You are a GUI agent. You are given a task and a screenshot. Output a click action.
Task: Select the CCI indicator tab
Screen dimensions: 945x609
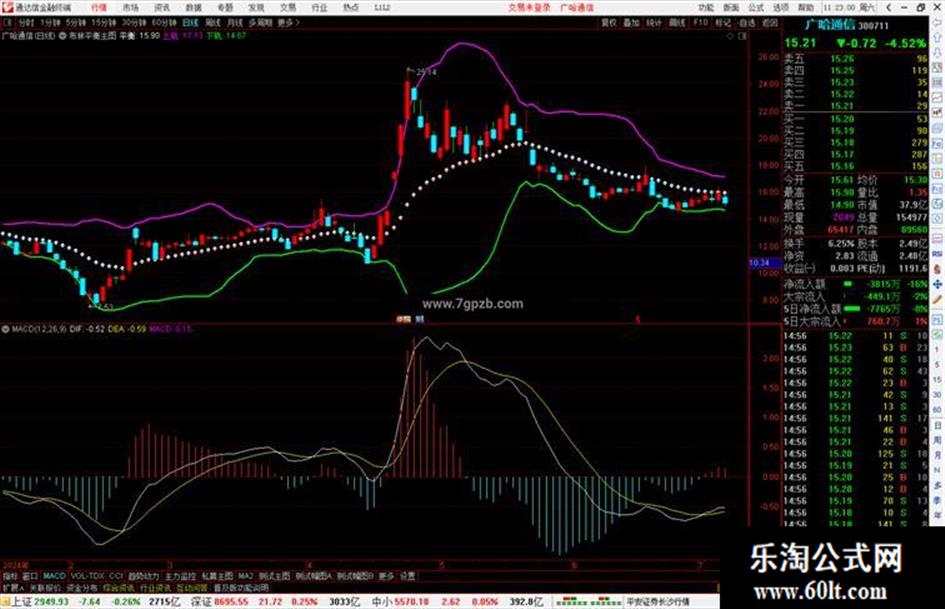pos(116,576)
